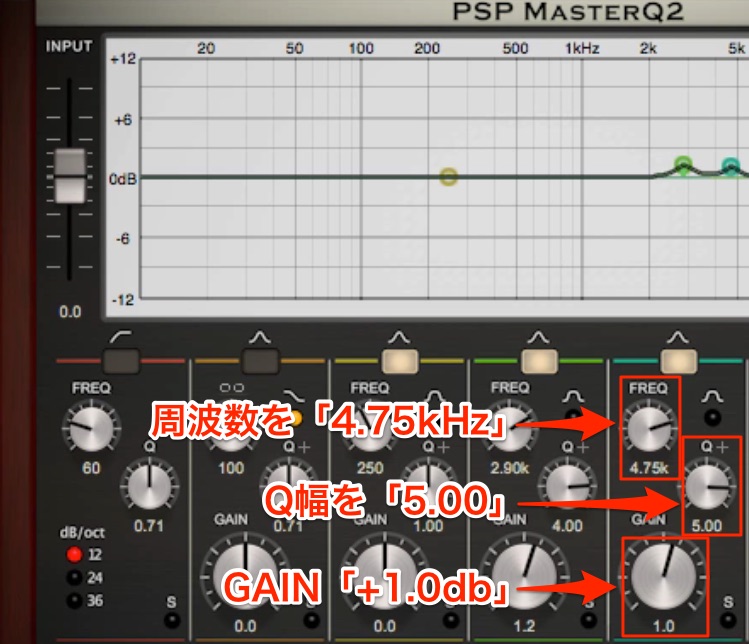Click the 0.71 value under the high-pass Q knob
The height and width of the screenshot is (644, 749).
[x=149, y=526]
